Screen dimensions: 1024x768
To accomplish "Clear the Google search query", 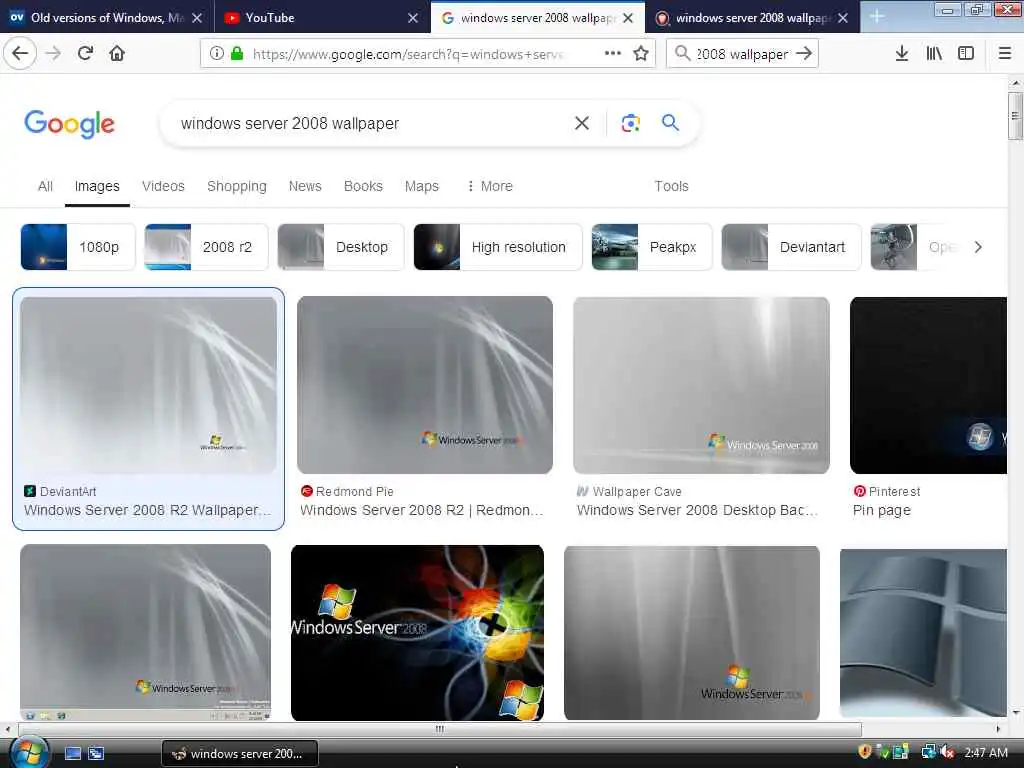I will coord(582,123).
